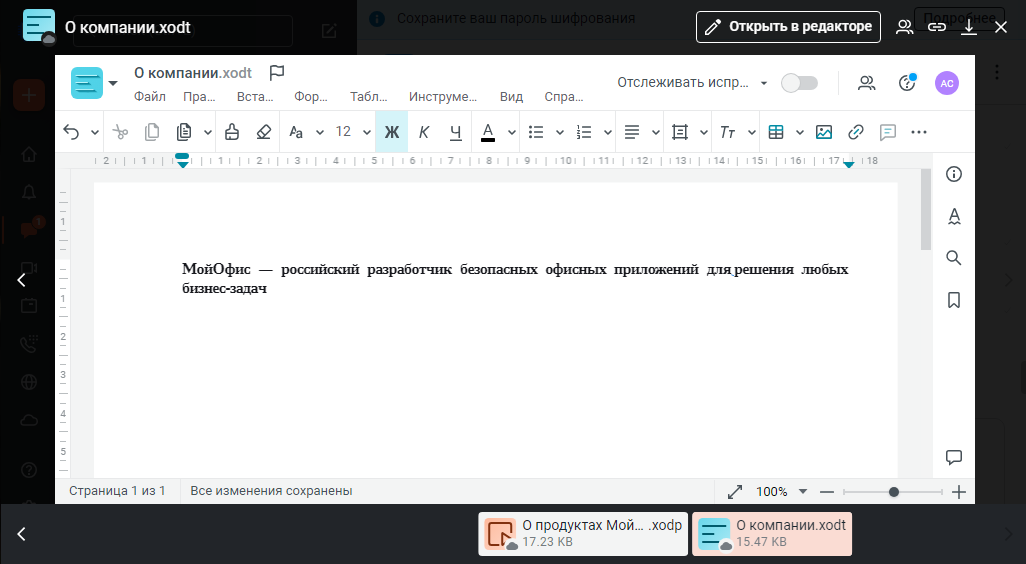
Task: Insert a numbered list
Action: click(584, 132)
